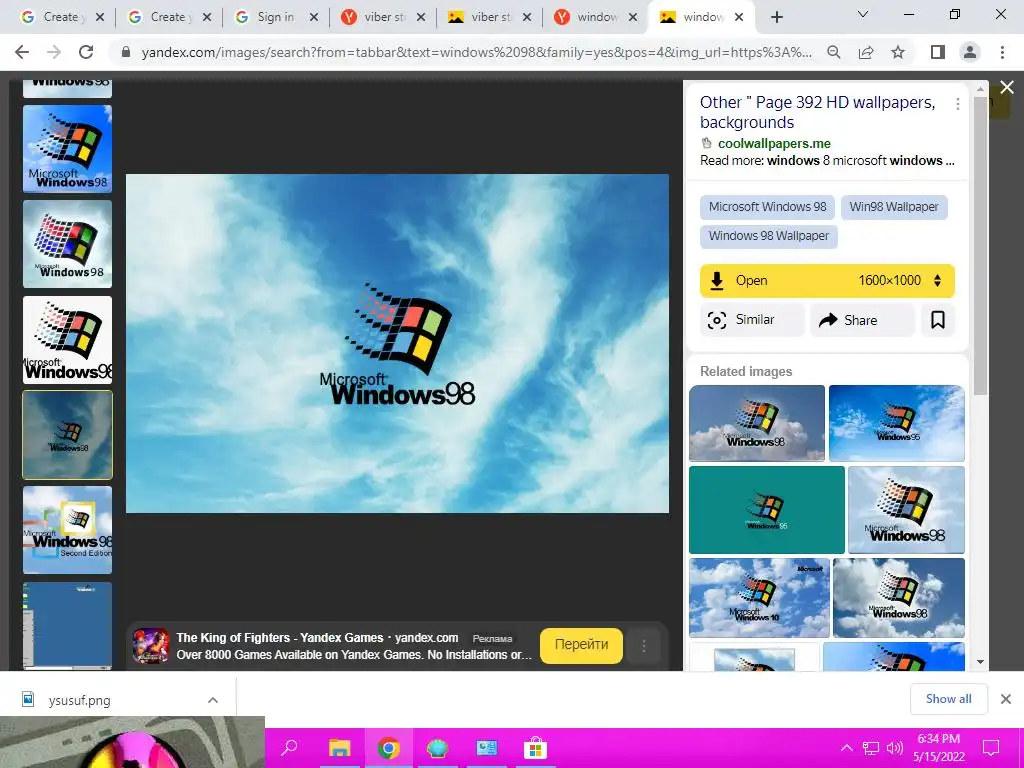The width and height of the screenshot is (1024, 768).
Task: Expand the tab search chevron
Action: click(863, 14)
